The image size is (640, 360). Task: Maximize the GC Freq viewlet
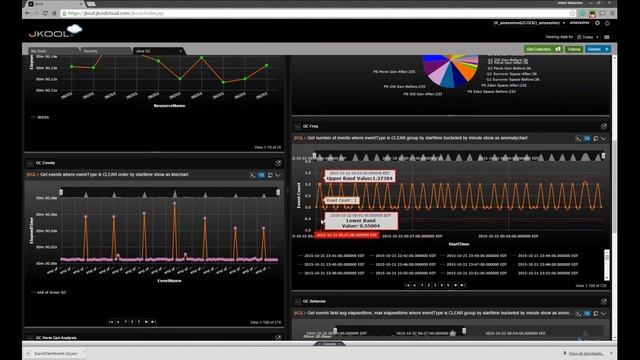[604, 126]
